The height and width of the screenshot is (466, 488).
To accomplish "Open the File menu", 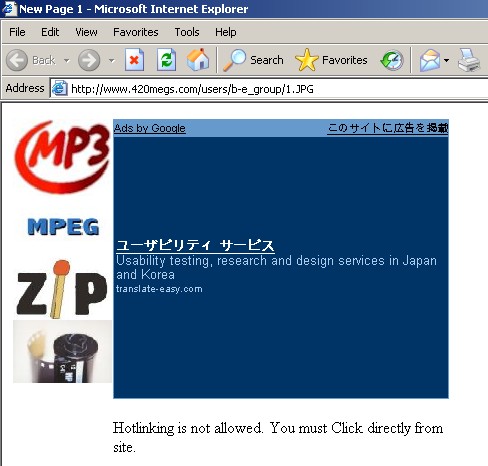I will 17,32.
